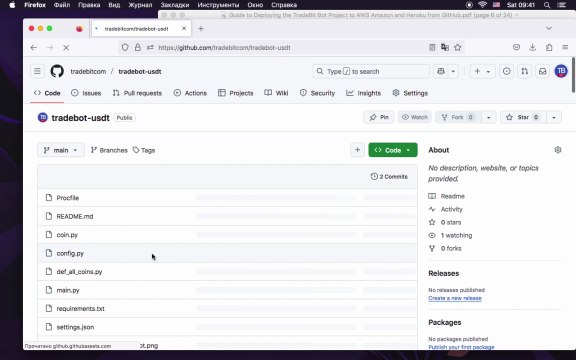
Task: Bookmark this page with the star
Action: [457, 47]
